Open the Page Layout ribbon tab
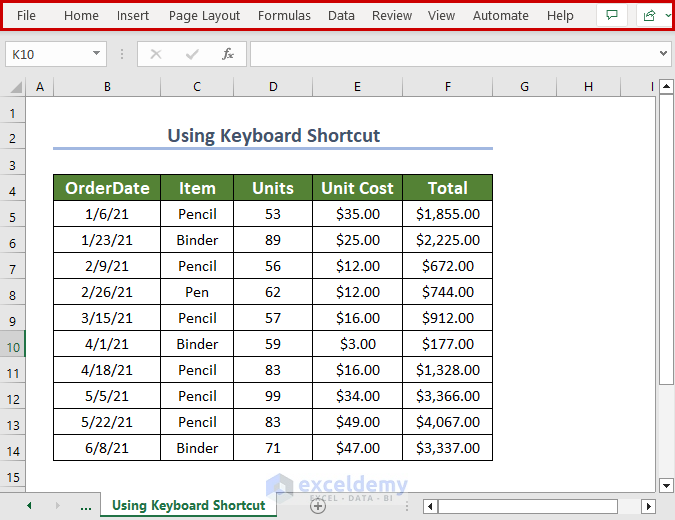 (204, 15)
